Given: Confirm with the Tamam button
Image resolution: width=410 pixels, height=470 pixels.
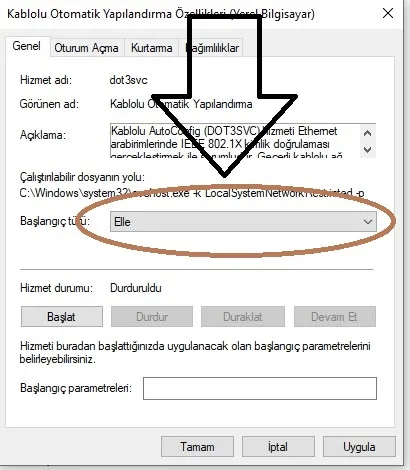Looking at the screenshot, I should [197, 447].
